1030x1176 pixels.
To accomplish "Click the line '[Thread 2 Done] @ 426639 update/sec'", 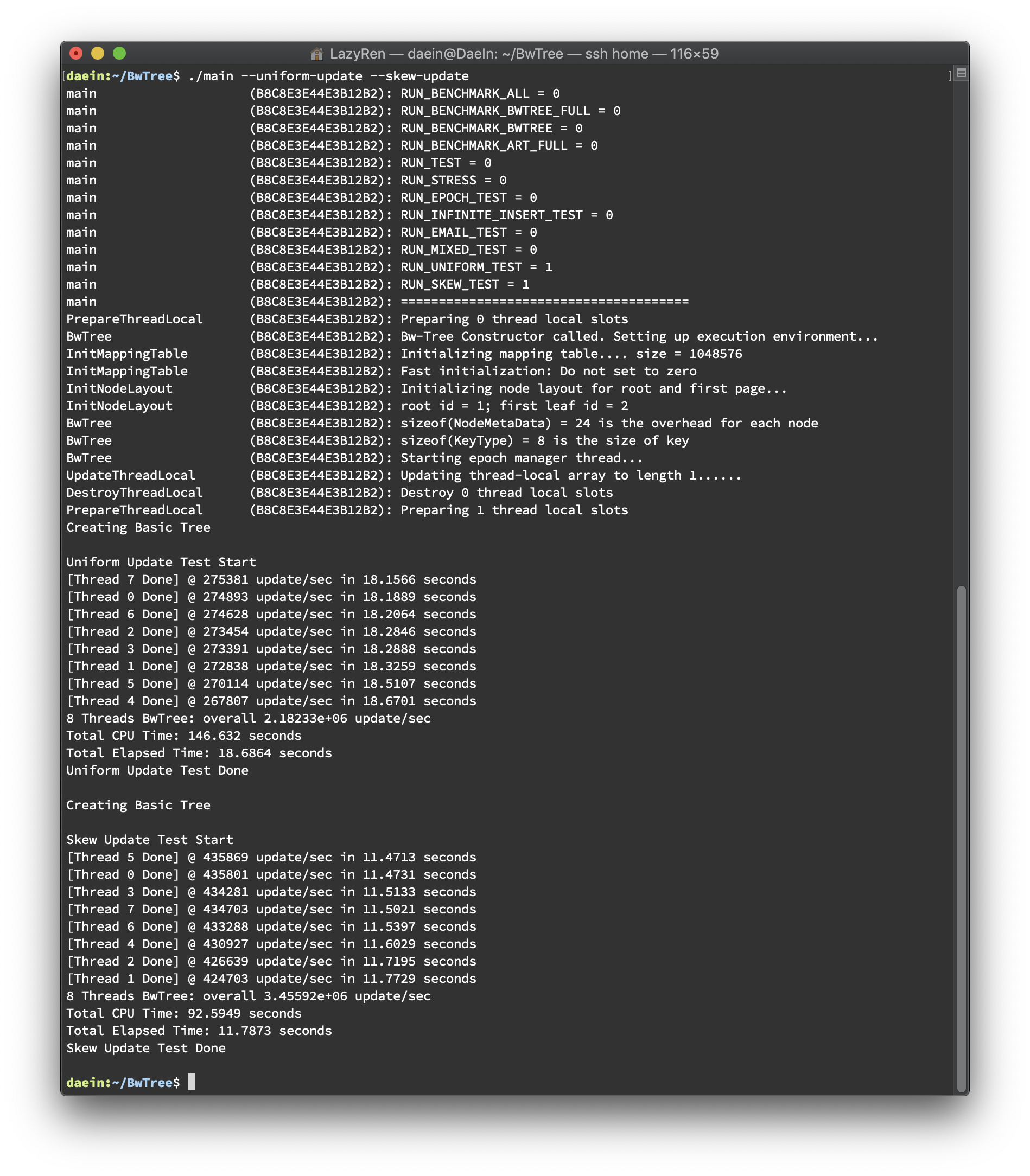I will pos(272,961).
